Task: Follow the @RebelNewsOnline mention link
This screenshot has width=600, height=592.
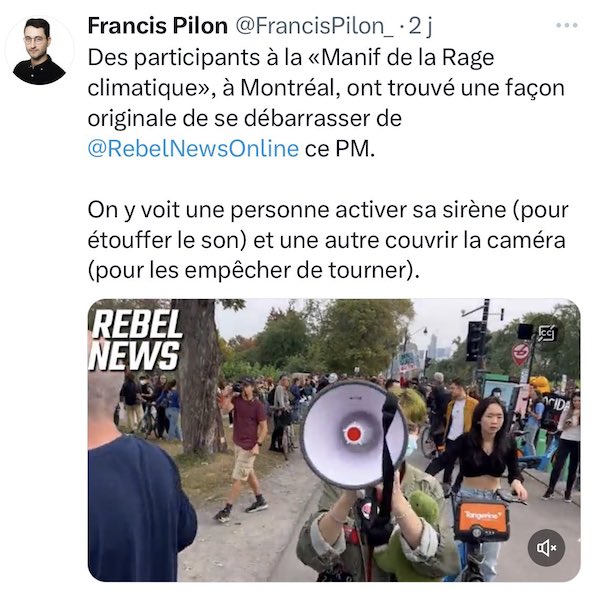Action: pos(193,148)
